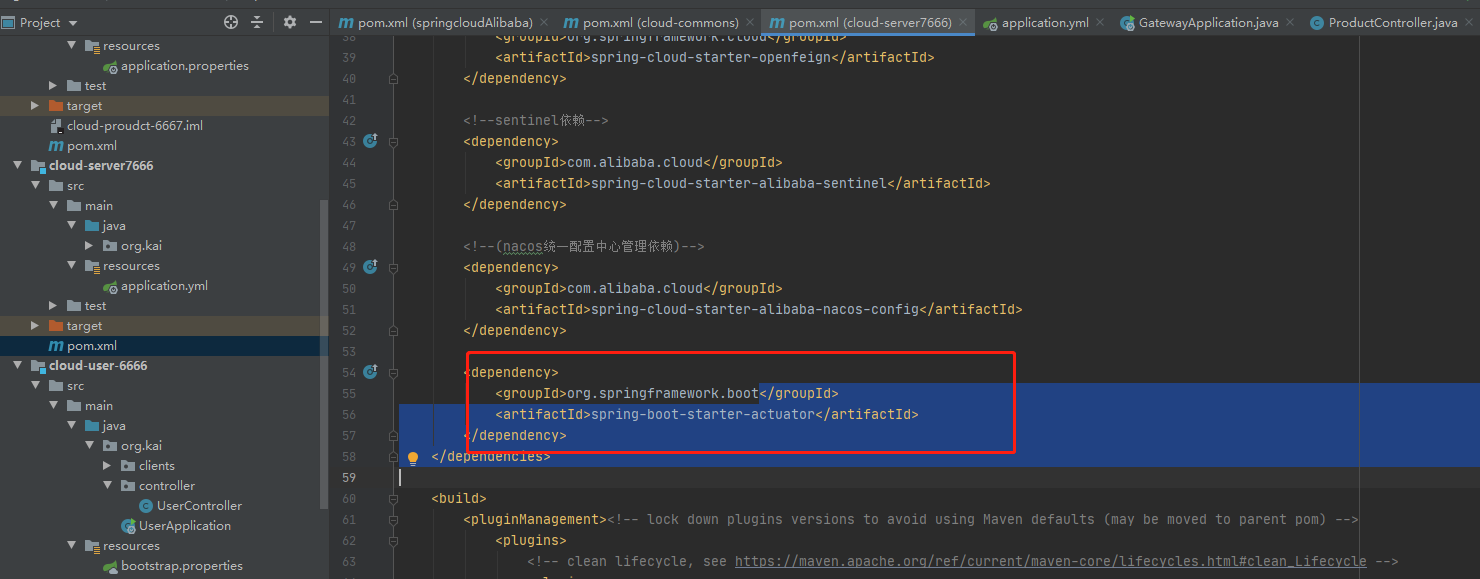
Task: Click the Maven icon of highlighted pom.xml
Action: pos(56,346)
